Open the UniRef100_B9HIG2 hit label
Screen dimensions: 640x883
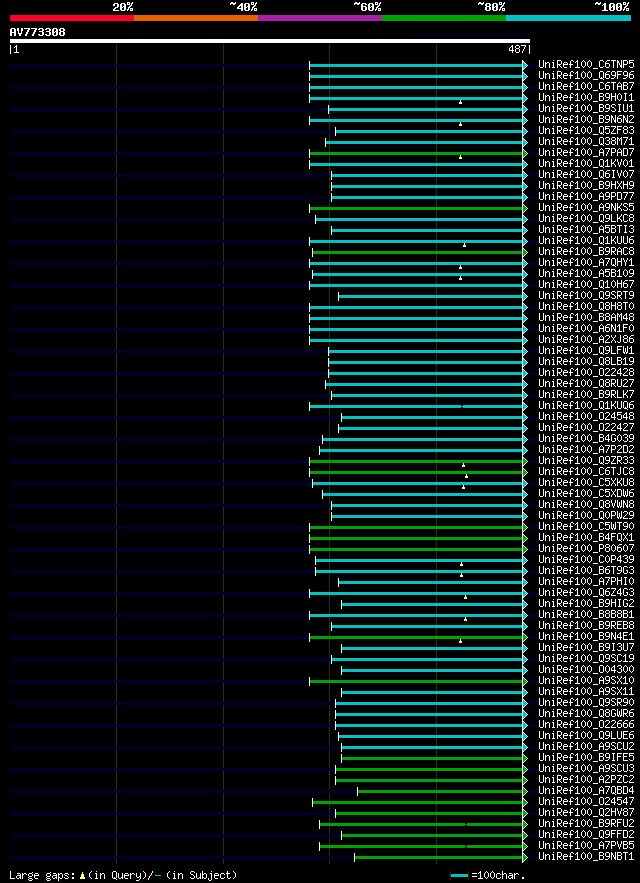(x=586, y=604)
